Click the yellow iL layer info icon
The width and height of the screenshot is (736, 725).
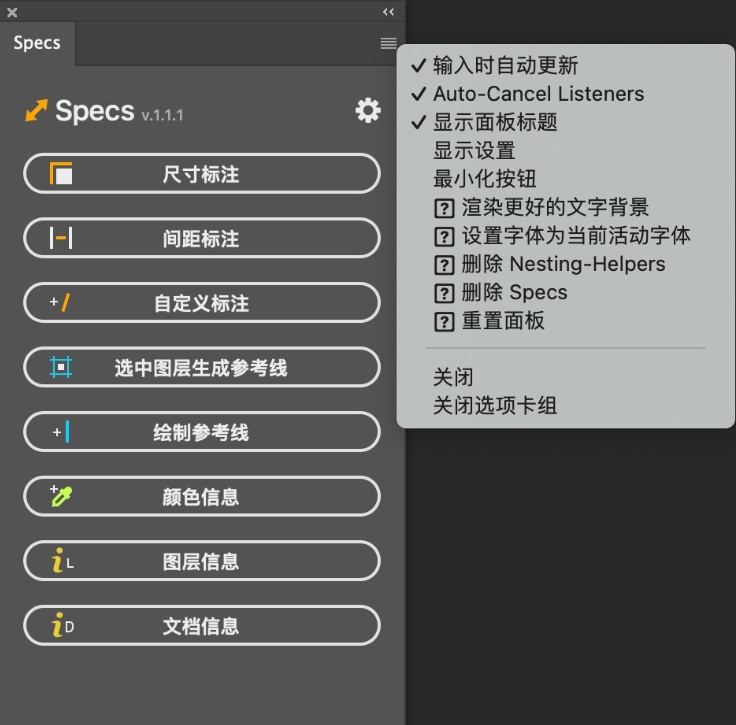click(x=62, y=561)
